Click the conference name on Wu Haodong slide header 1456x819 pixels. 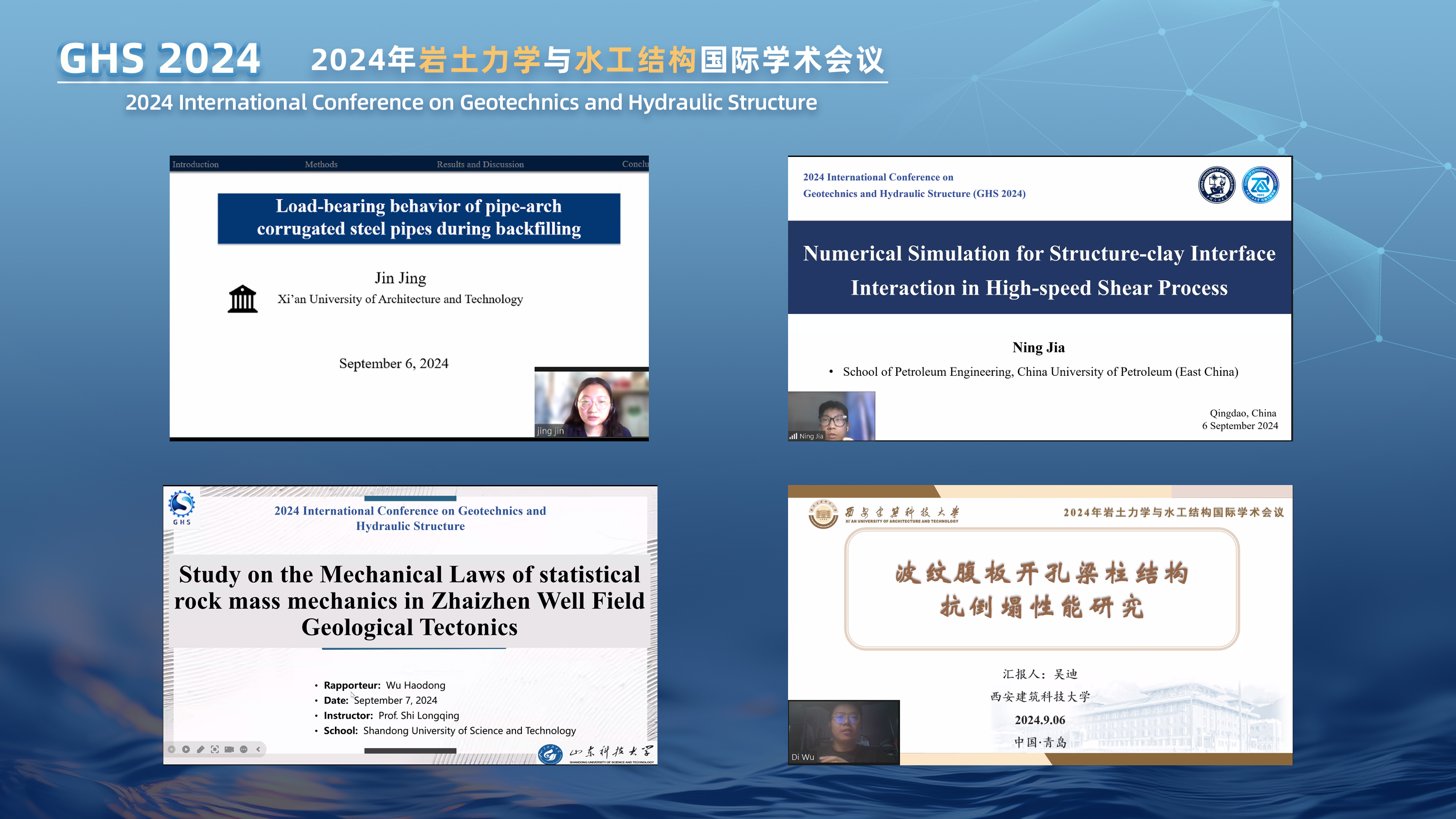[410, 518]
